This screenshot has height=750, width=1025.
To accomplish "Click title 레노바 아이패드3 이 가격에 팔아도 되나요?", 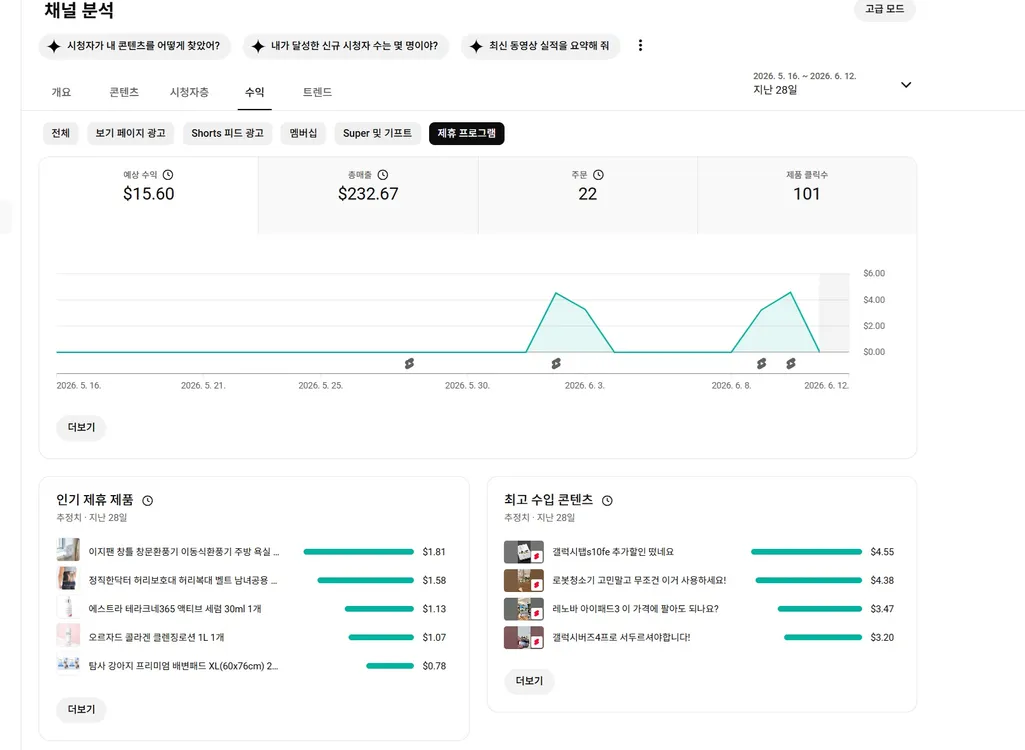I will (x=635, y=609).
